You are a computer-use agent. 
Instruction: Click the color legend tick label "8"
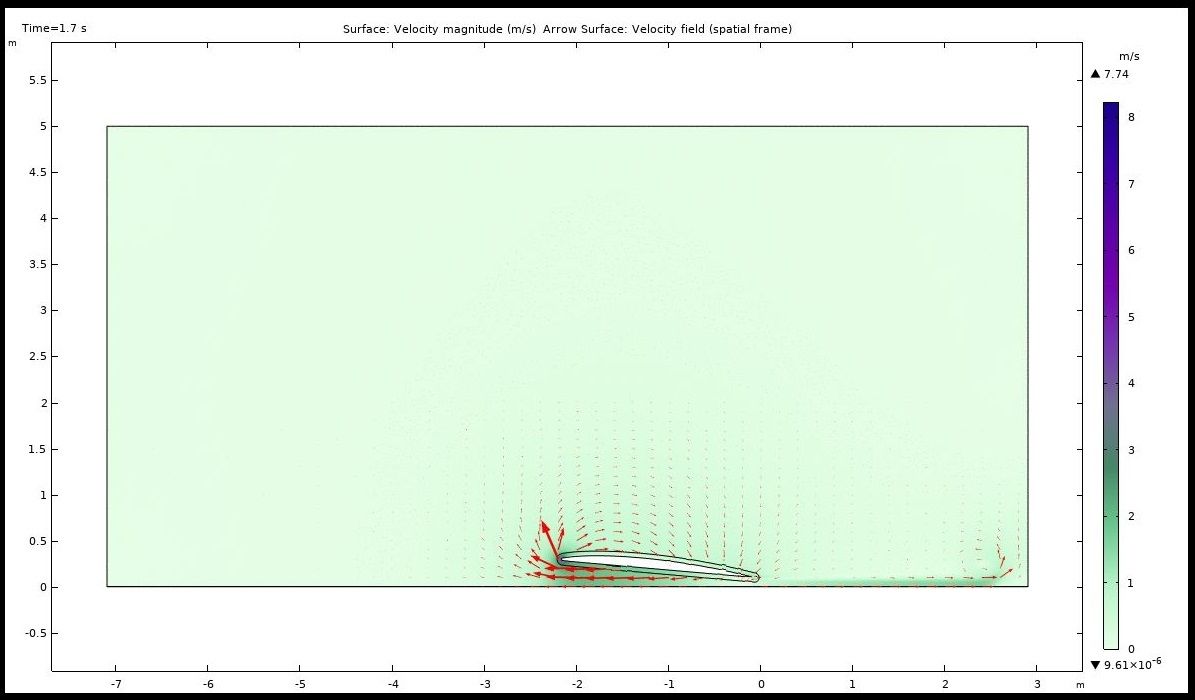pyautogui.click(x=1132, y=117)
